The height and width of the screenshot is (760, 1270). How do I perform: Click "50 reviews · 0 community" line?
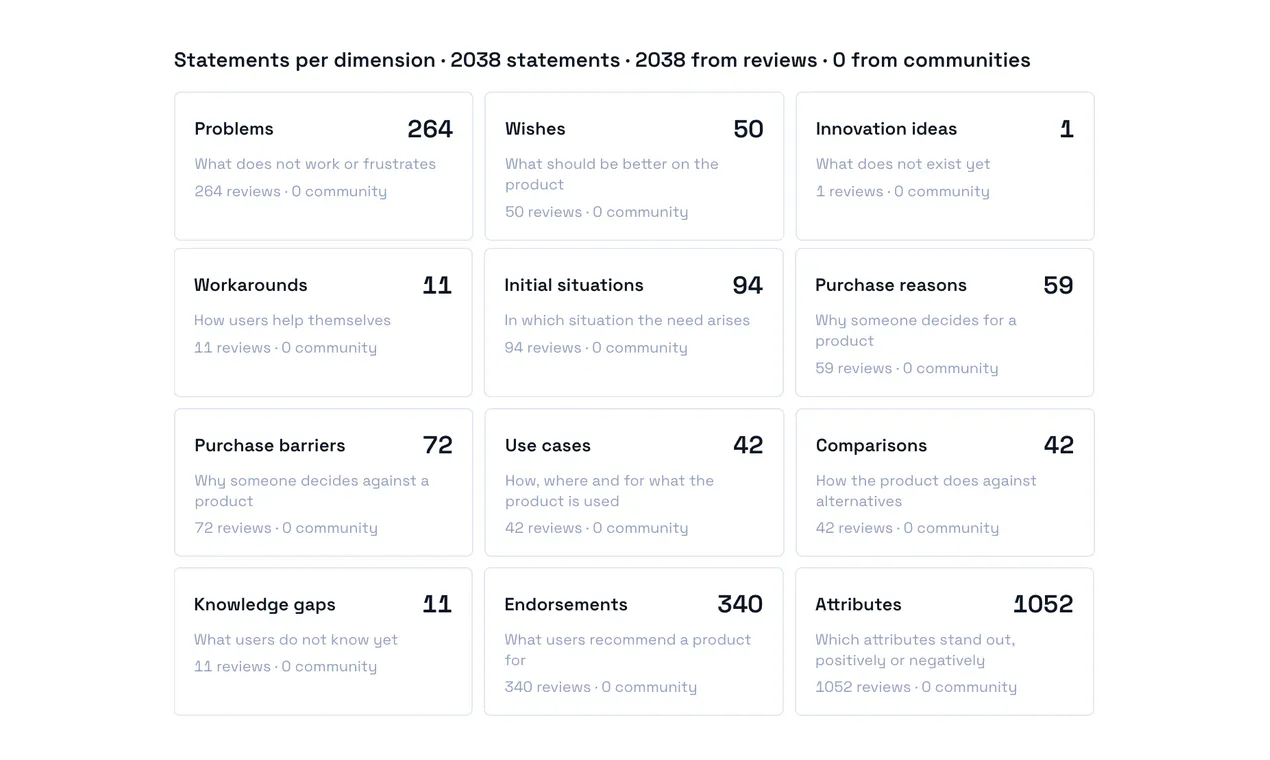point(597,212)
